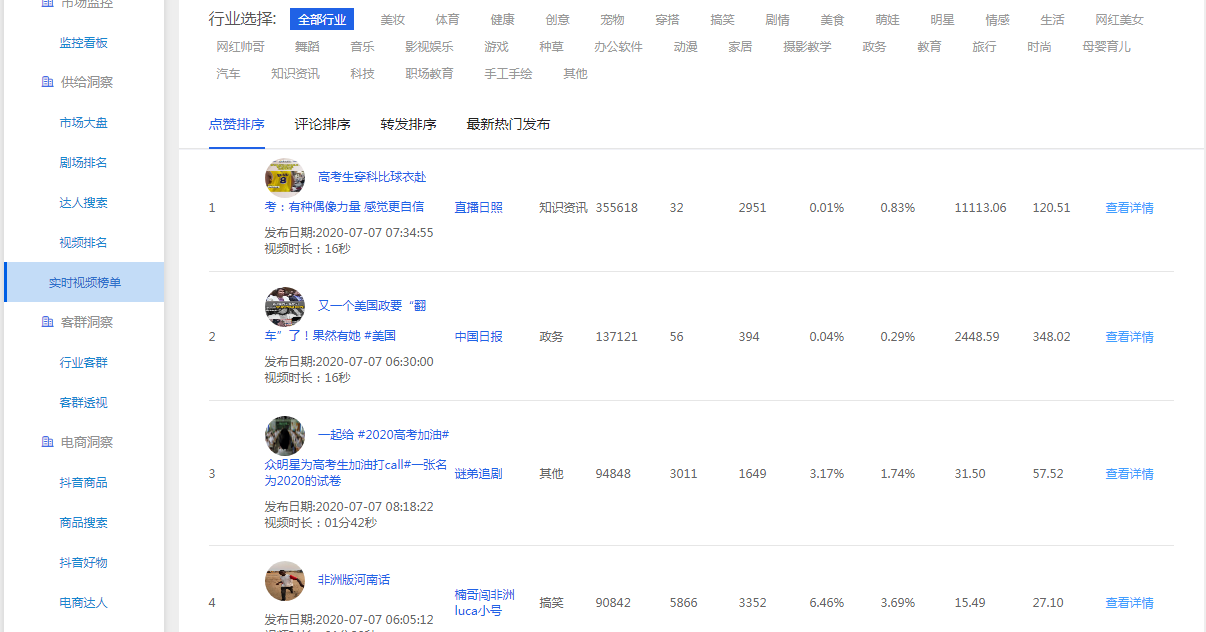Open thumbnail of 非洲版河南话 video
This screenshot has height=632, width=1206.
coord(285,580)
